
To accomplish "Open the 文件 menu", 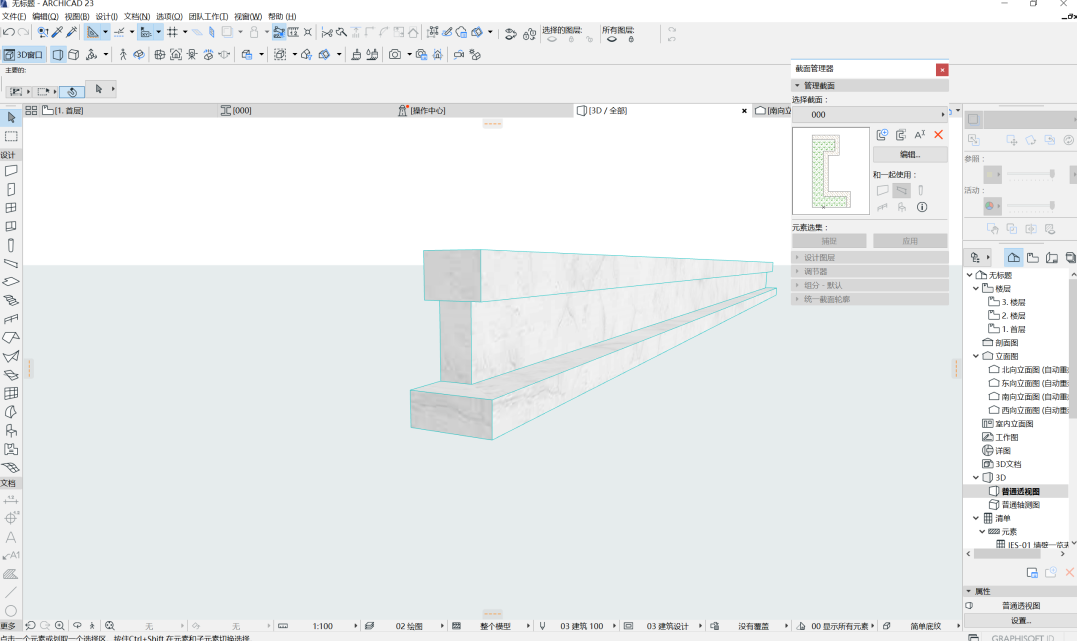I will 14,16.
